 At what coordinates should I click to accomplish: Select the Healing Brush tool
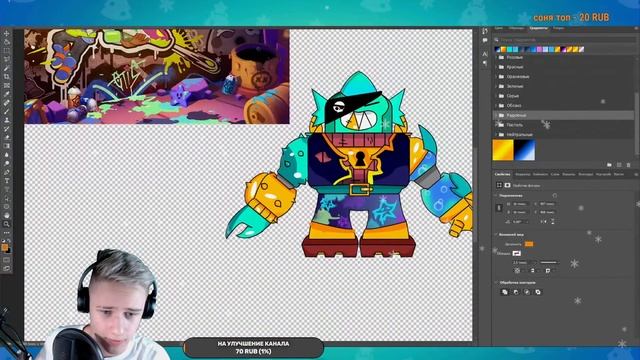tap(7, 102)
